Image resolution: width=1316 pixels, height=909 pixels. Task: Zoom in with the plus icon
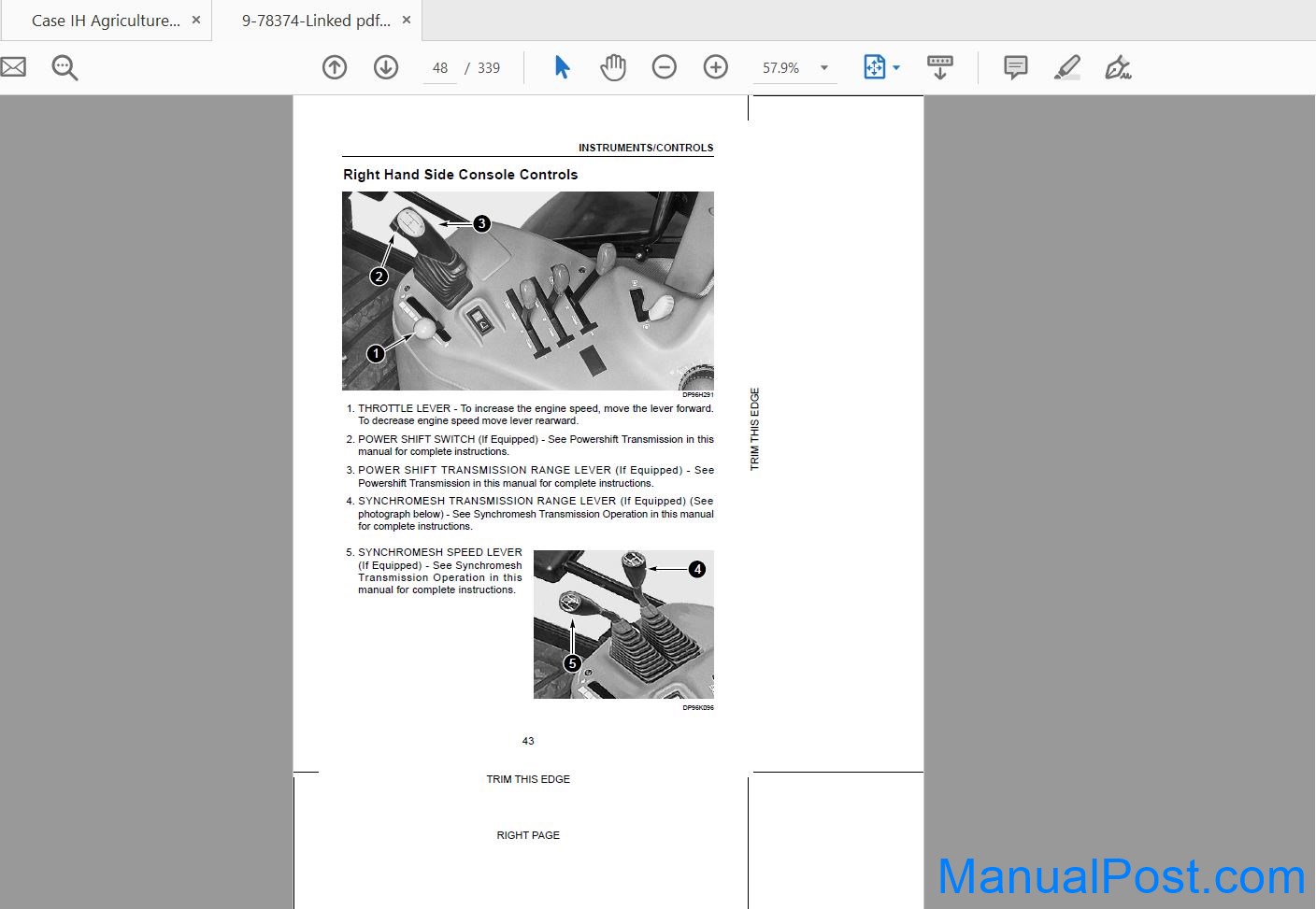(x=716, y=67)
